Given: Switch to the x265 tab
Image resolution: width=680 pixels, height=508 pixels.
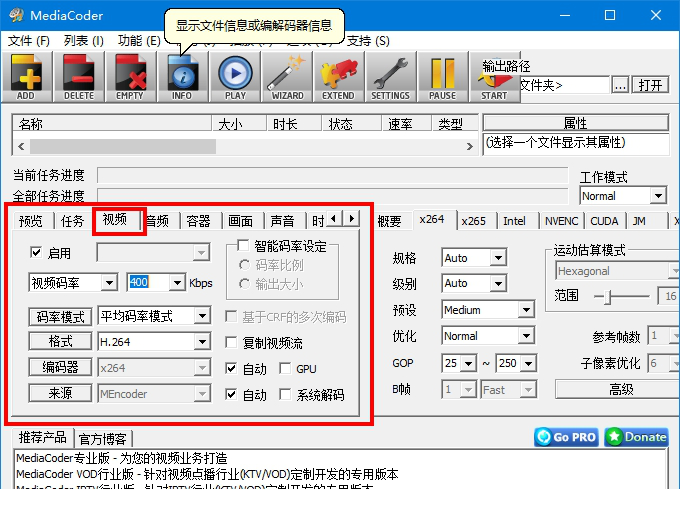Looking at the screenshot, I should pos(474,221).
